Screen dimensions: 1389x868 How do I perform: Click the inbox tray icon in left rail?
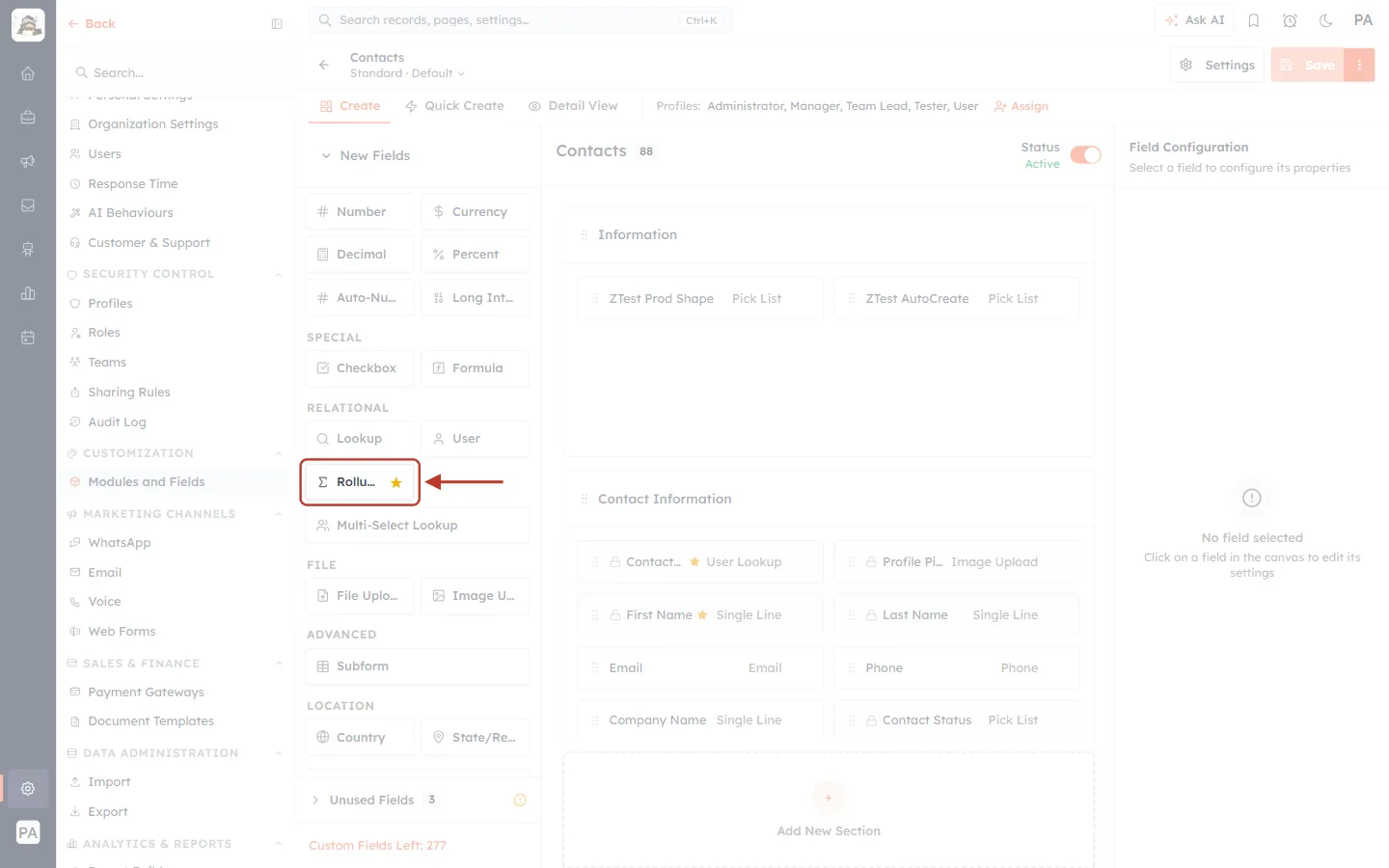tap(28, 205)
